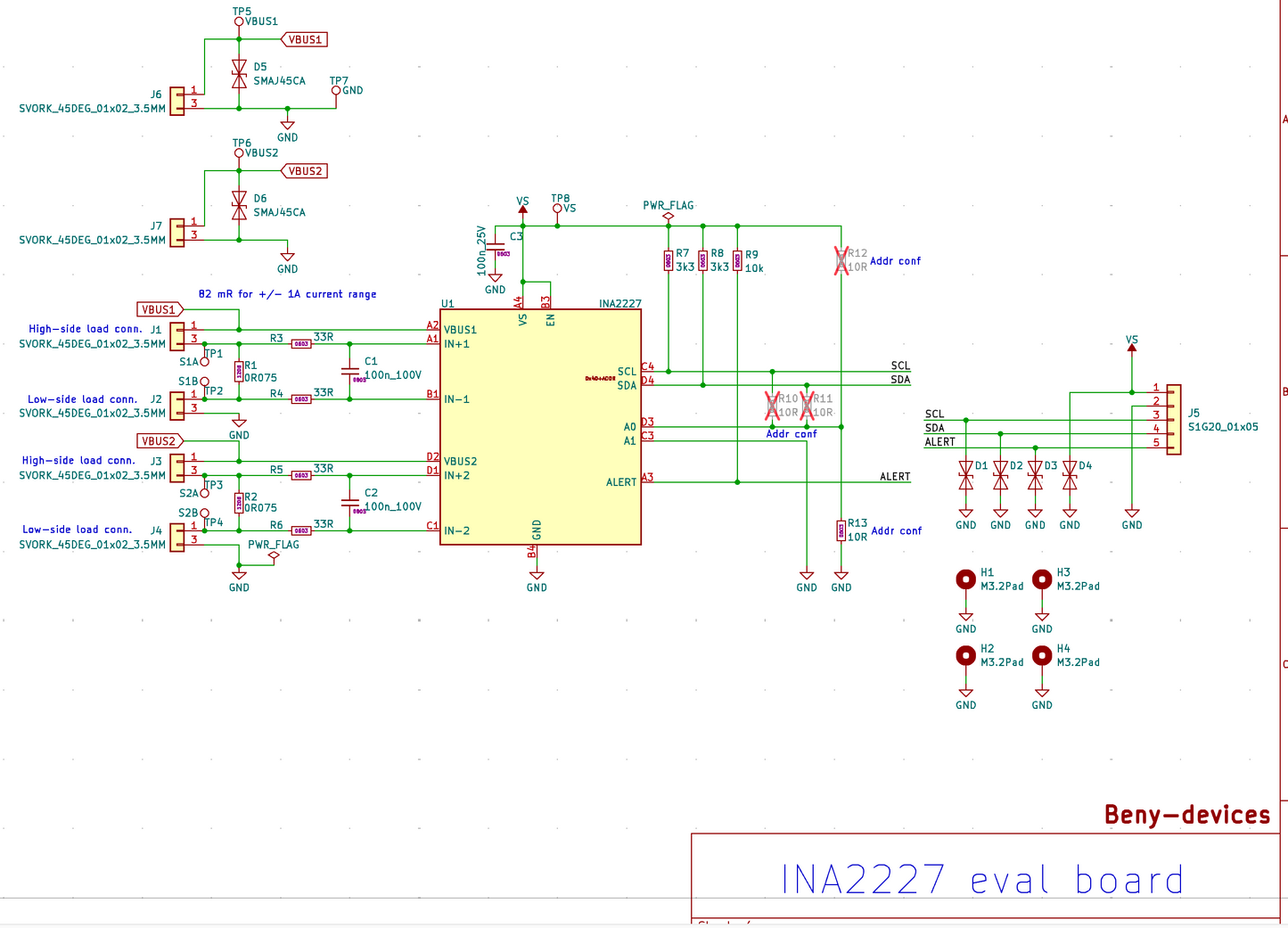This screenshot has height=928, width=1288.
Task: Select mounting hole H4 symbol
Action: tap(1042, 655)
